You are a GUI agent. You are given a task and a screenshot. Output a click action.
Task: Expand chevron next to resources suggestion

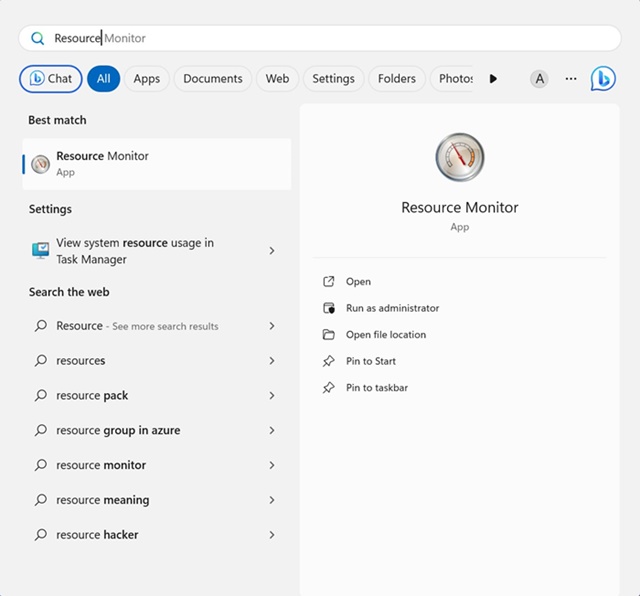pos(272,361)
